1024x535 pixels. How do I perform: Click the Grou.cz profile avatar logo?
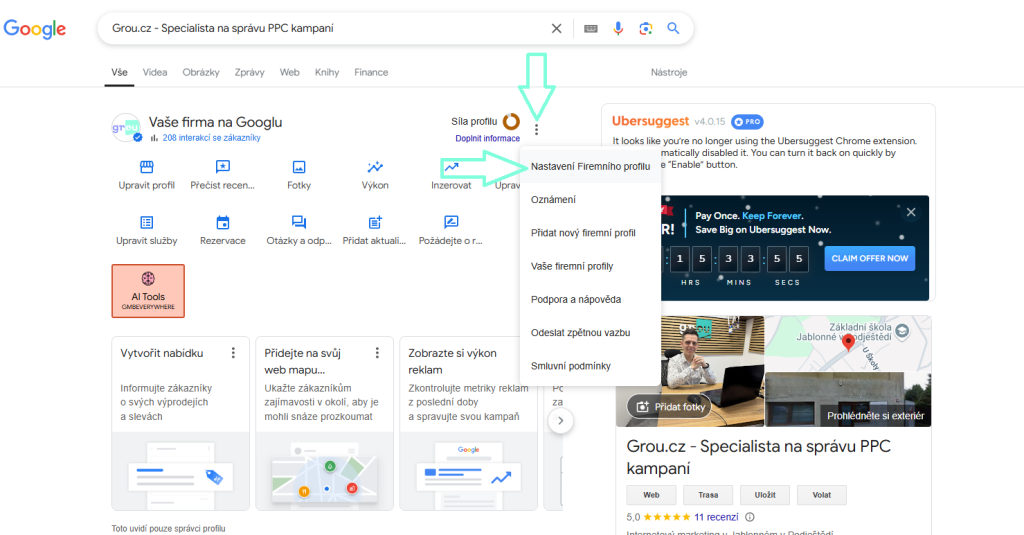coord(126,127)
